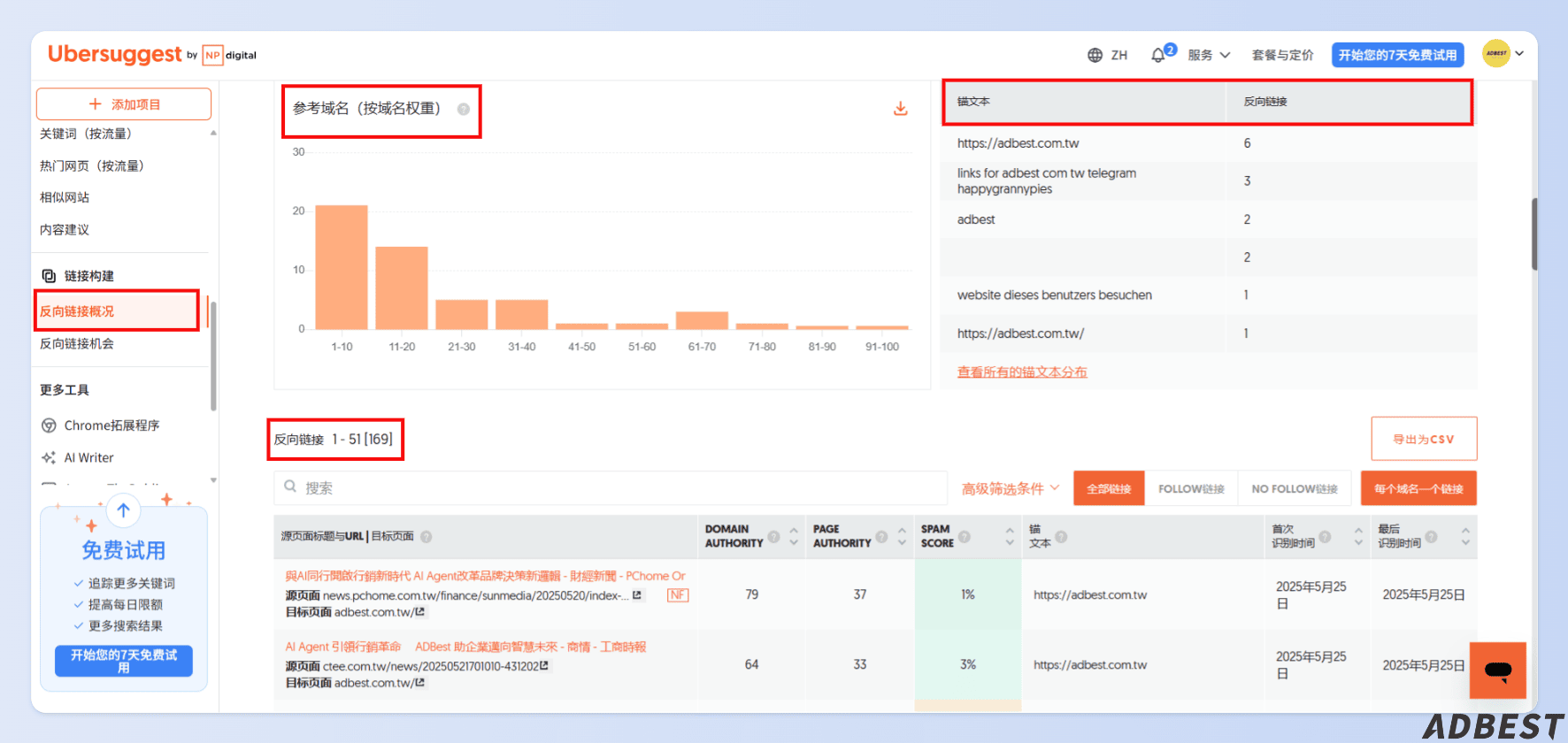Click anchor row 'links for adbest com tw telegram'

coord(1209,180)
